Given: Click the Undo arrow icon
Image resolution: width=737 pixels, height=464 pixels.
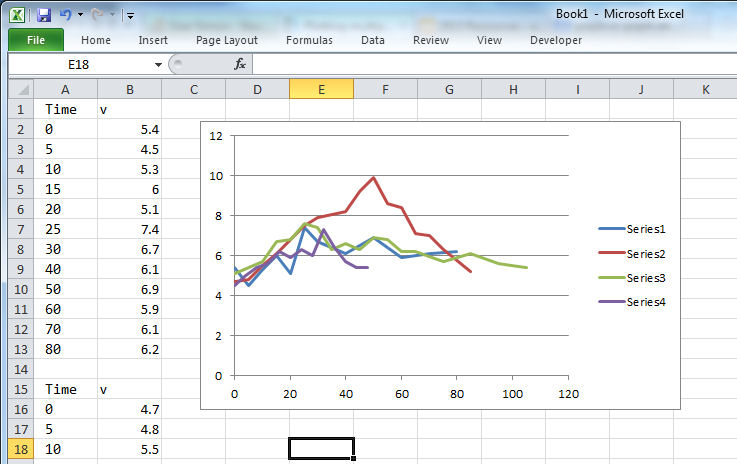Looking at the screenshot, I should pyautogui.click(x=66, y=15).
